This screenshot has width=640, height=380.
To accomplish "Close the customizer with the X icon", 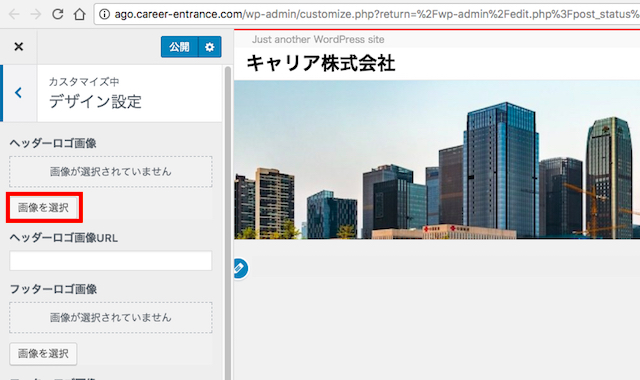I will point(18,47).
